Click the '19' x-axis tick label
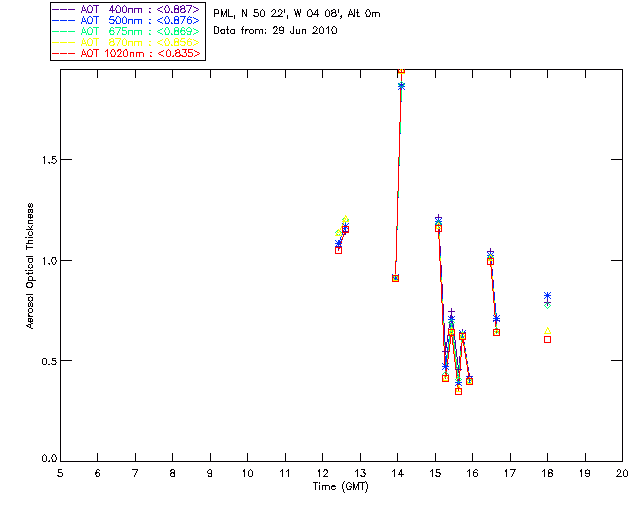The height and width of the screenshot is (512, 640). pyautogui.click(x=585, y=473)
